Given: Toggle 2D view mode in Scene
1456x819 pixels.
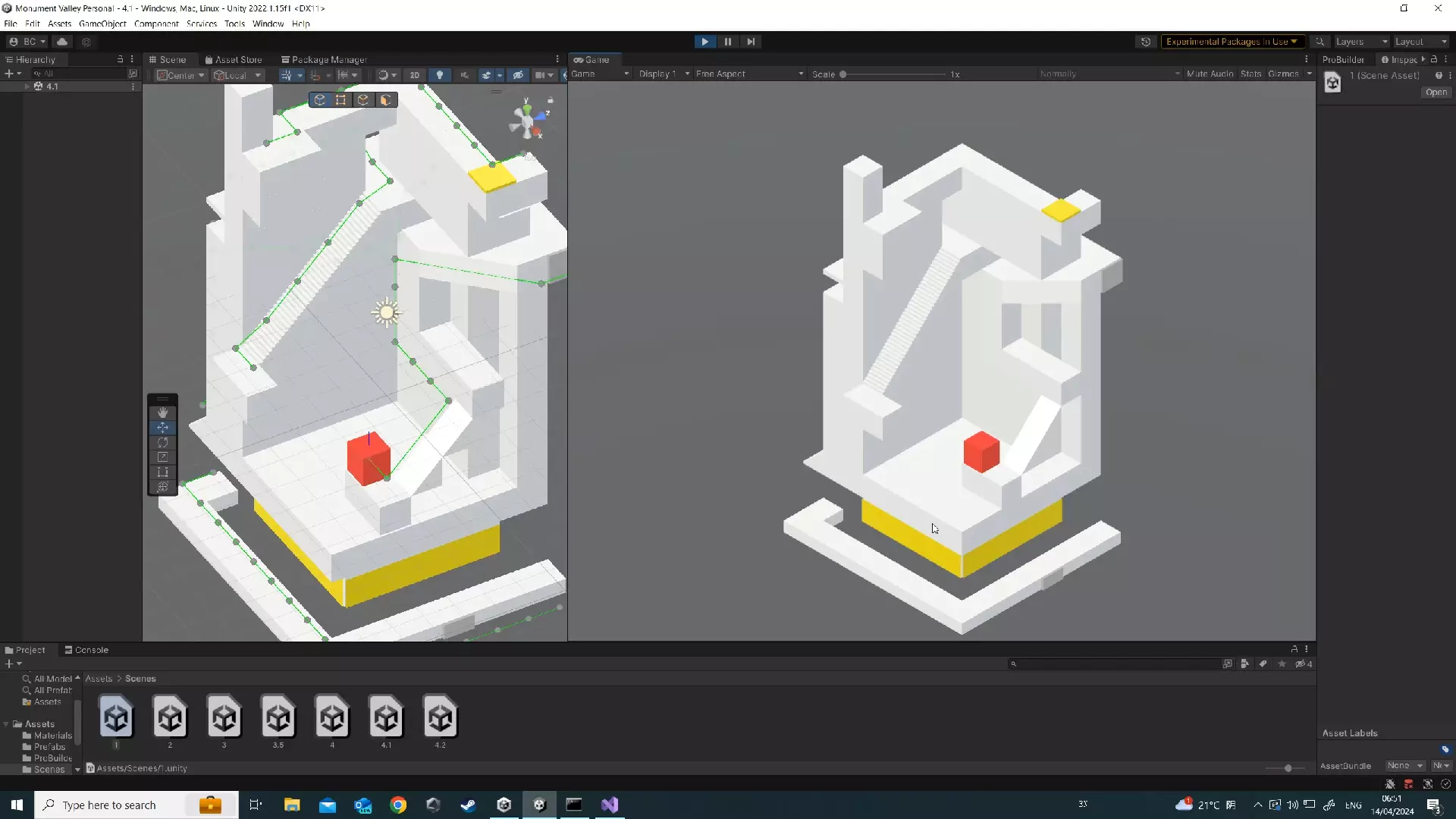Looking at the screenshot, I should pyautogui.click(x=414, y=75).
